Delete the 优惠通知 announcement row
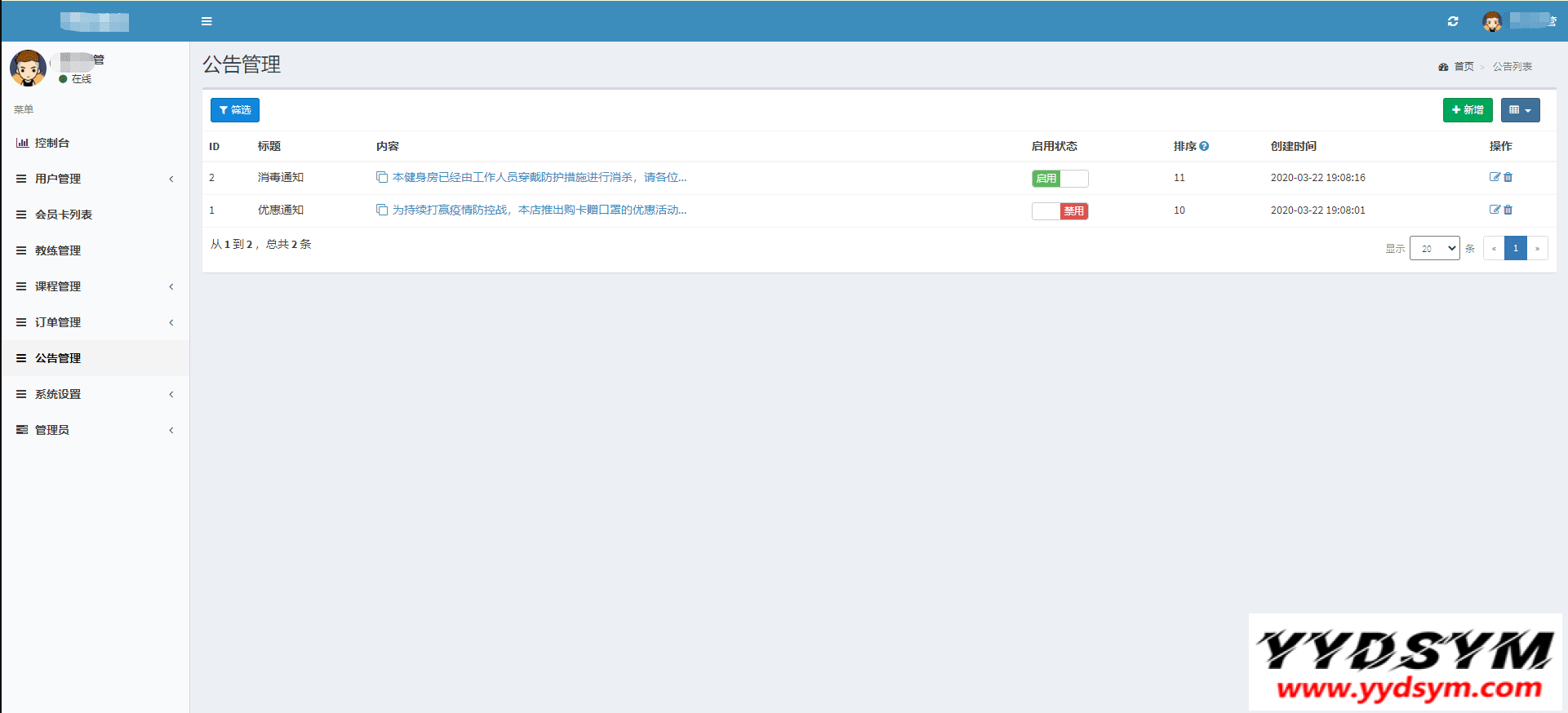This screenshot has width=1568, height=713. (1508, 210)
